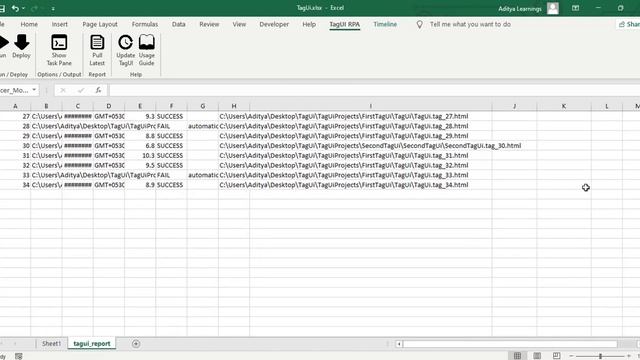Click horizontal scrollbar left arrow
Viewport: 640px width, 360px height.
click(399, 344)
